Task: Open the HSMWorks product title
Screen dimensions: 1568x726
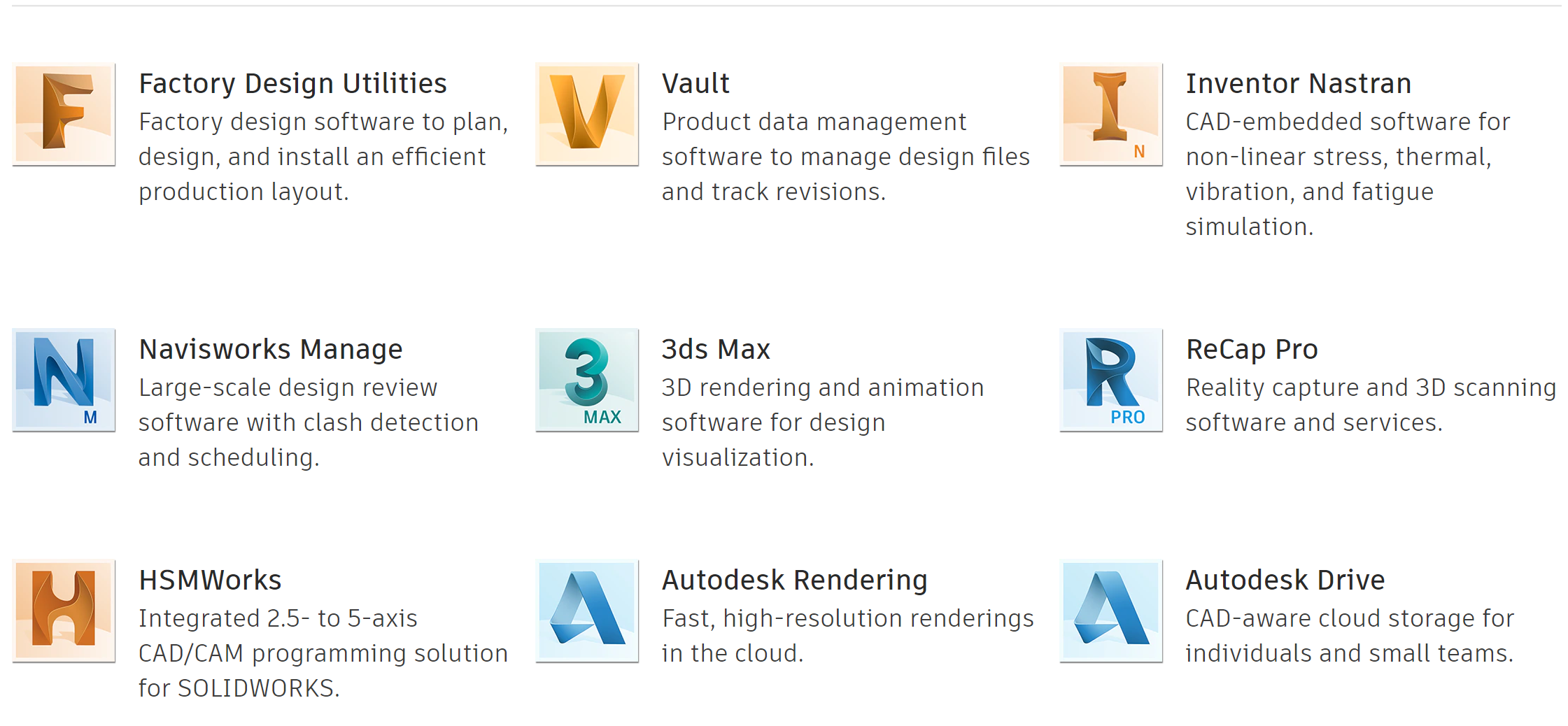Action: tap(210, 581)
